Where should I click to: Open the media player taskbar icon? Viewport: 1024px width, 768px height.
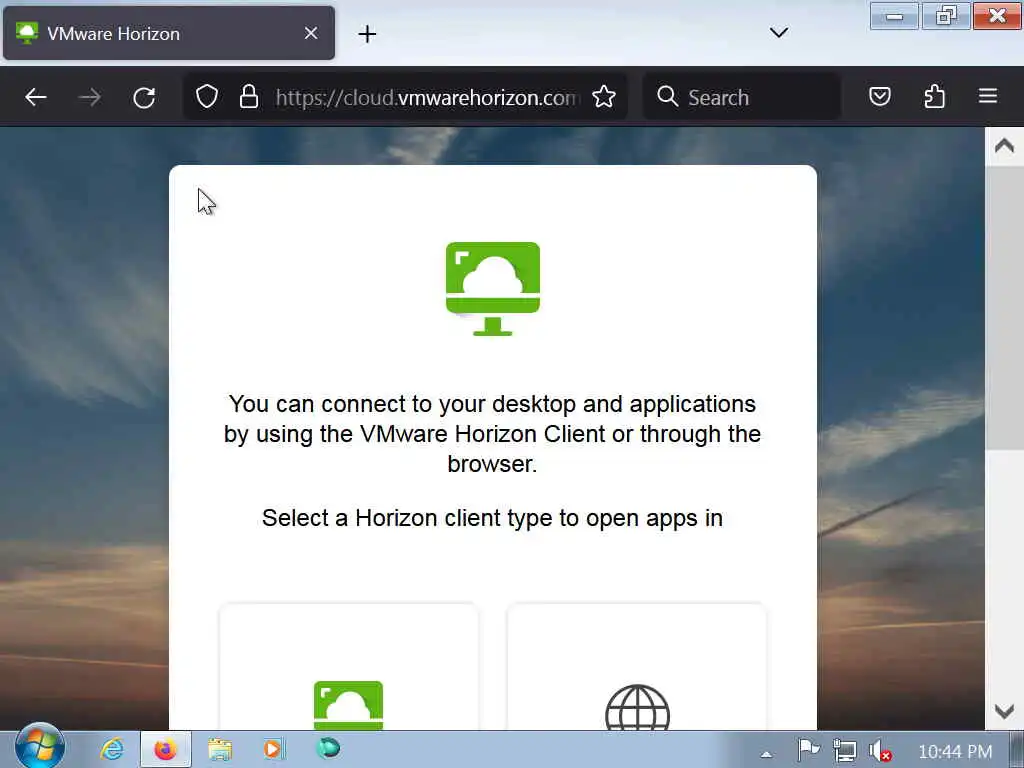(x=274, y=748)
